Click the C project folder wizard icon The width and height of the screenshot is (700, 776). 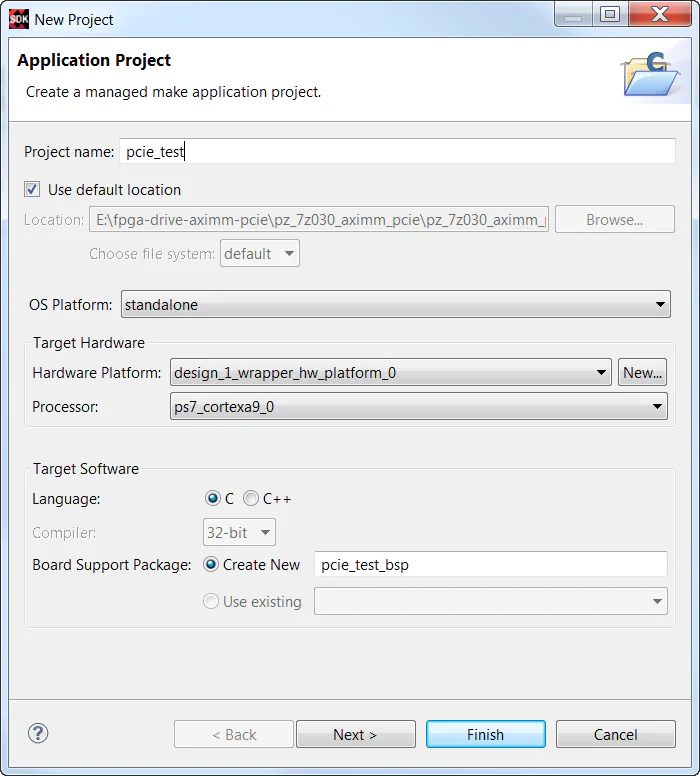click(650, 72)
